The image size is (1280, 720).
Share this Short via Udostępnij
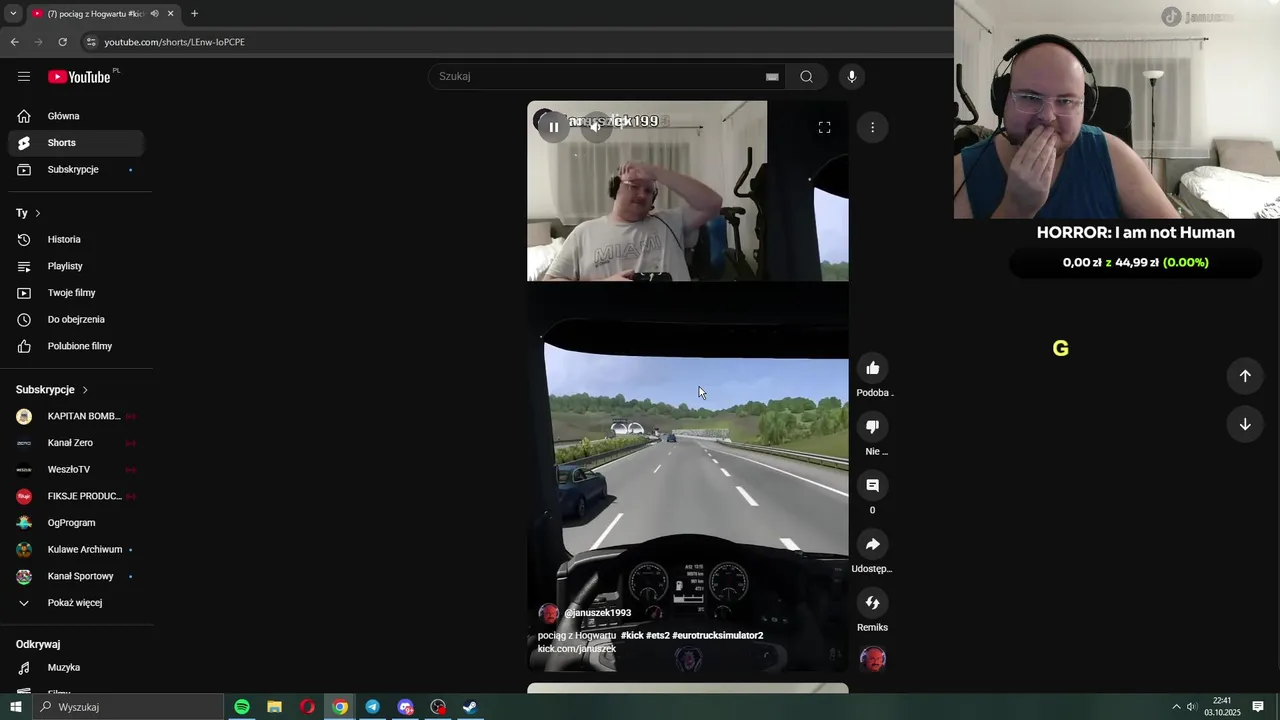coord(872,544)
